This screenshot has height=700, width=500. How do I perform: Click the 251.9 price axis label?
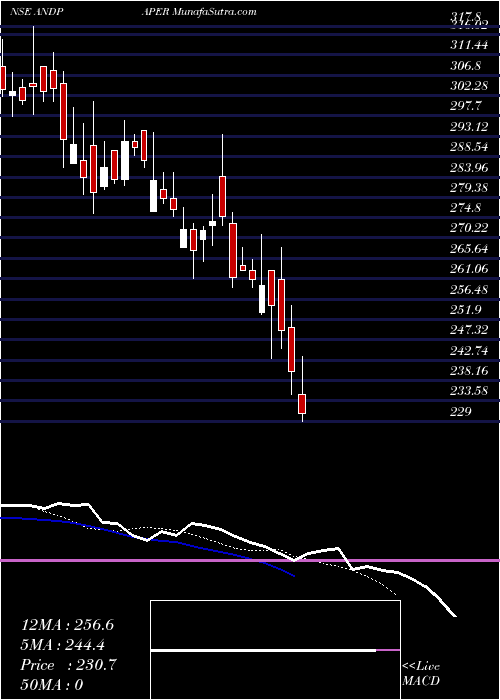[x=466, y=310]
